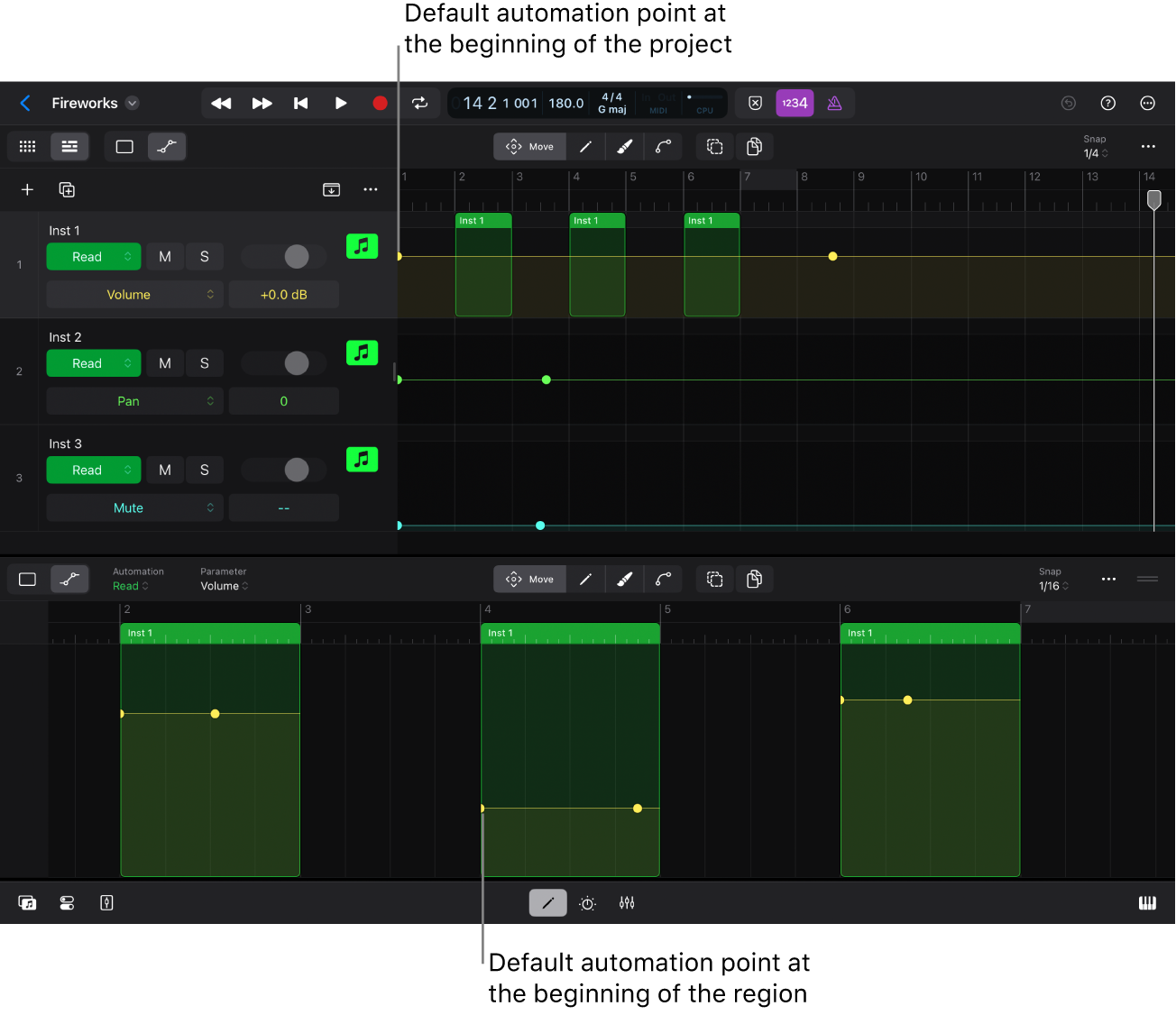The height and width of the screenshot is (1015, 1176).
Task: Adjust the Inst 1 volume slider knob
Action: click(297, 257)
